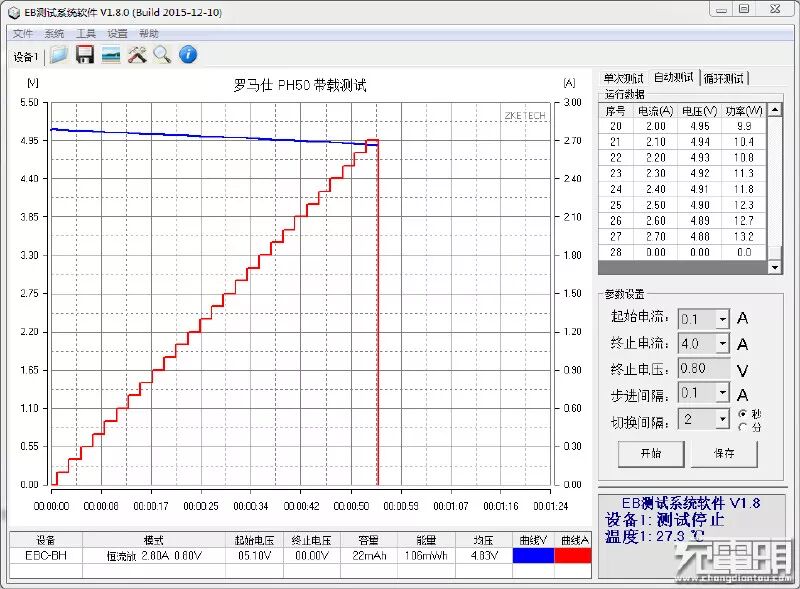Click the 温度1: 27.3 ℃ reading

coord(654,536)
